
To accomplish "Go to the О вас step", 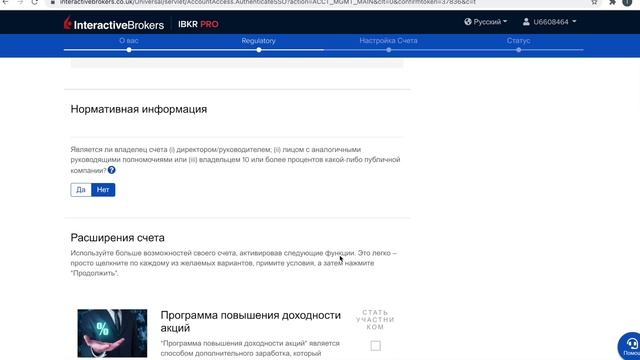I will click(x=129, y=40).
